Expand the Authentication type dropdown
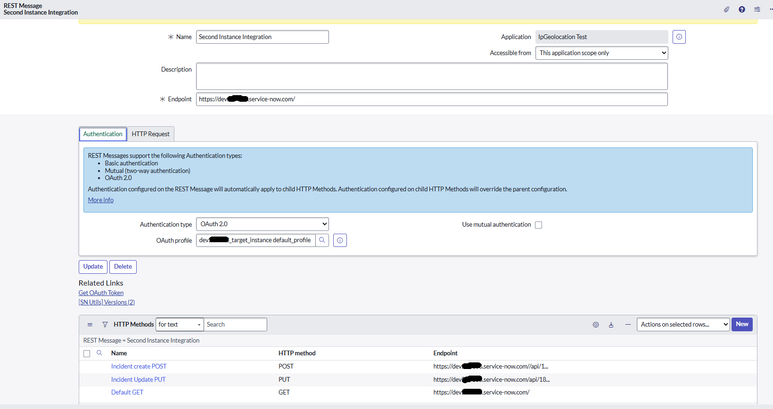773x409 pixels. (x=262, y=225)
